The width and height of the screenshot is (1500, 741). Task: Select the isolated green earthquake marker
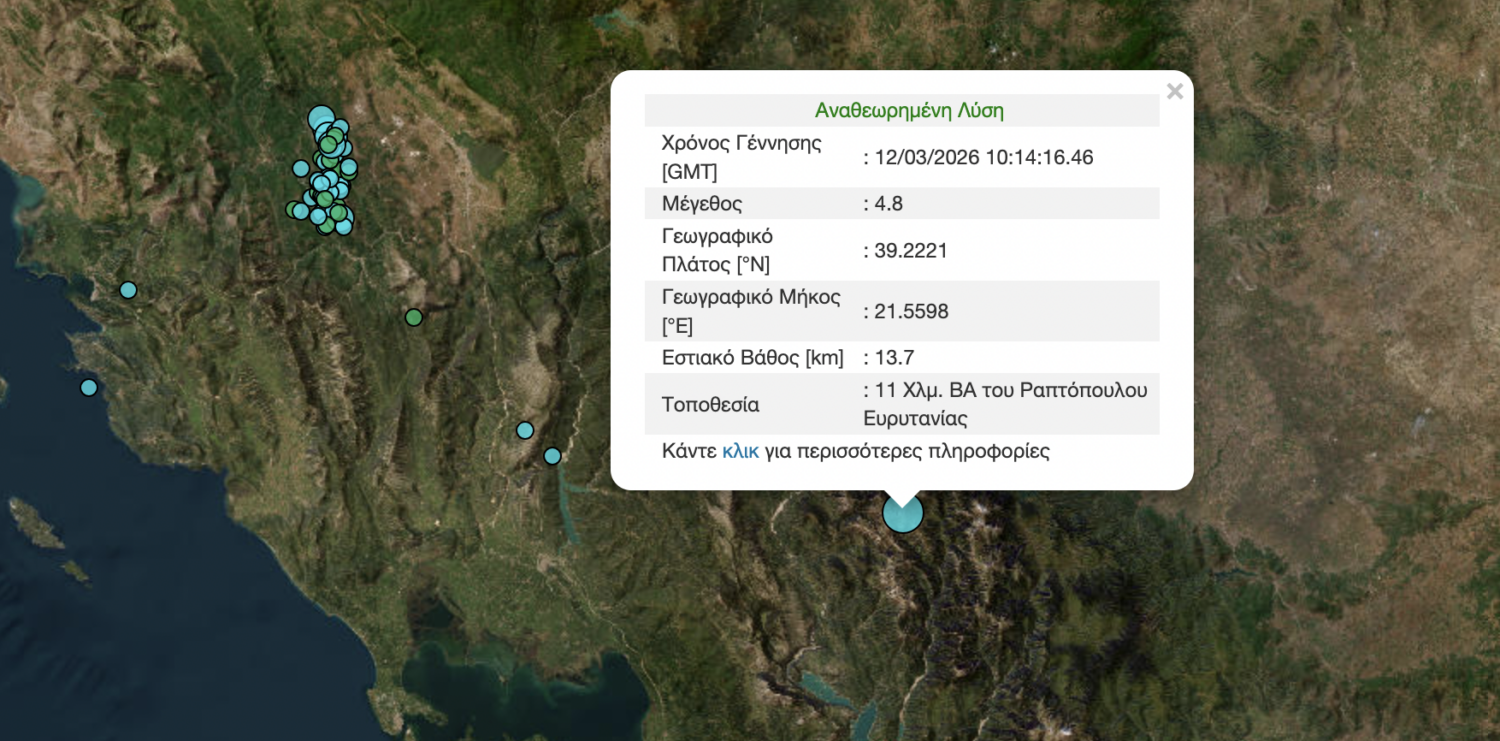pyautogui.click(x=414, y=317)
